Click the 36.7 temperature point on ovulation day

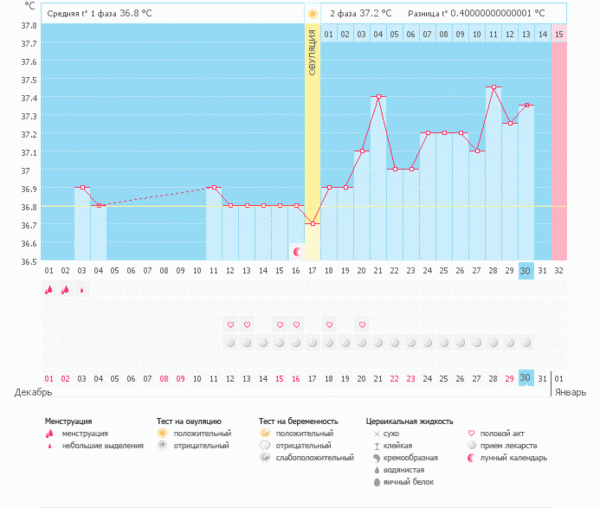point(312,224)
